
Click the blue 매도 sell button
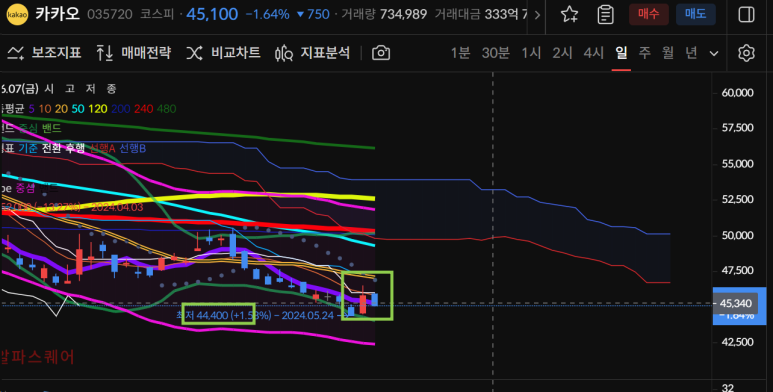696,14
